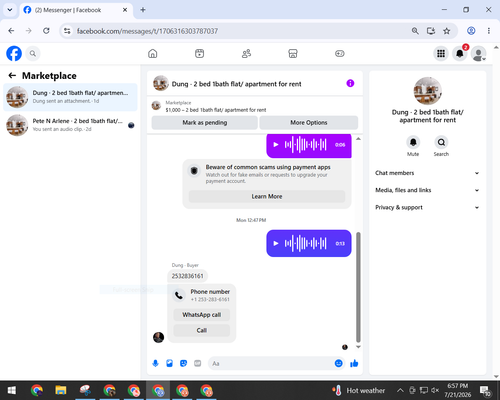Click the install app icon in address bar
500x400 pixels.
click(431, 31)
